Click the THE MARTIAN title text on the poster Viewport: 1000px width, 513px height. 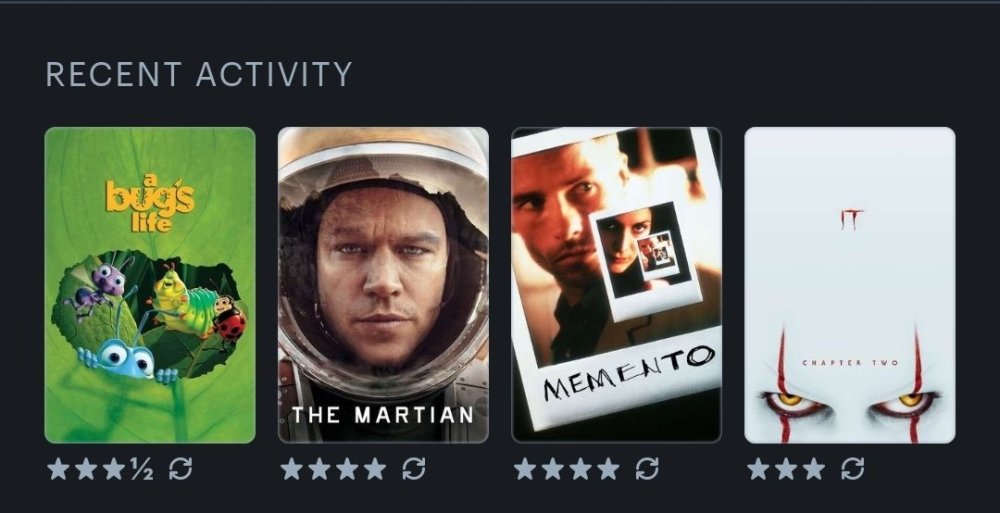[383, 415]
